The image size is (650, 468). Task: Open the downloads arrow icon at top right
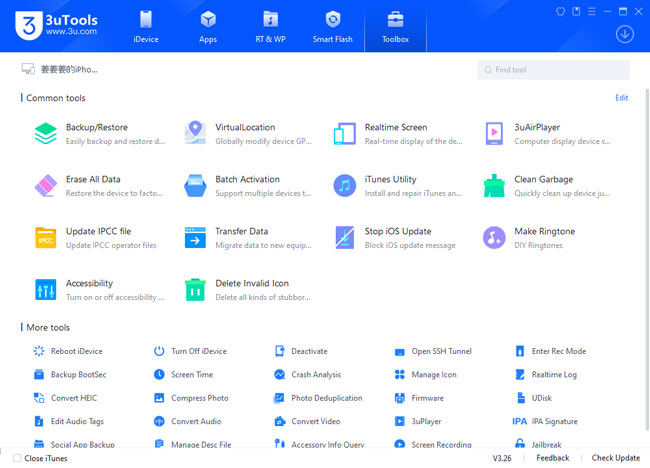[x=625, y=34]
